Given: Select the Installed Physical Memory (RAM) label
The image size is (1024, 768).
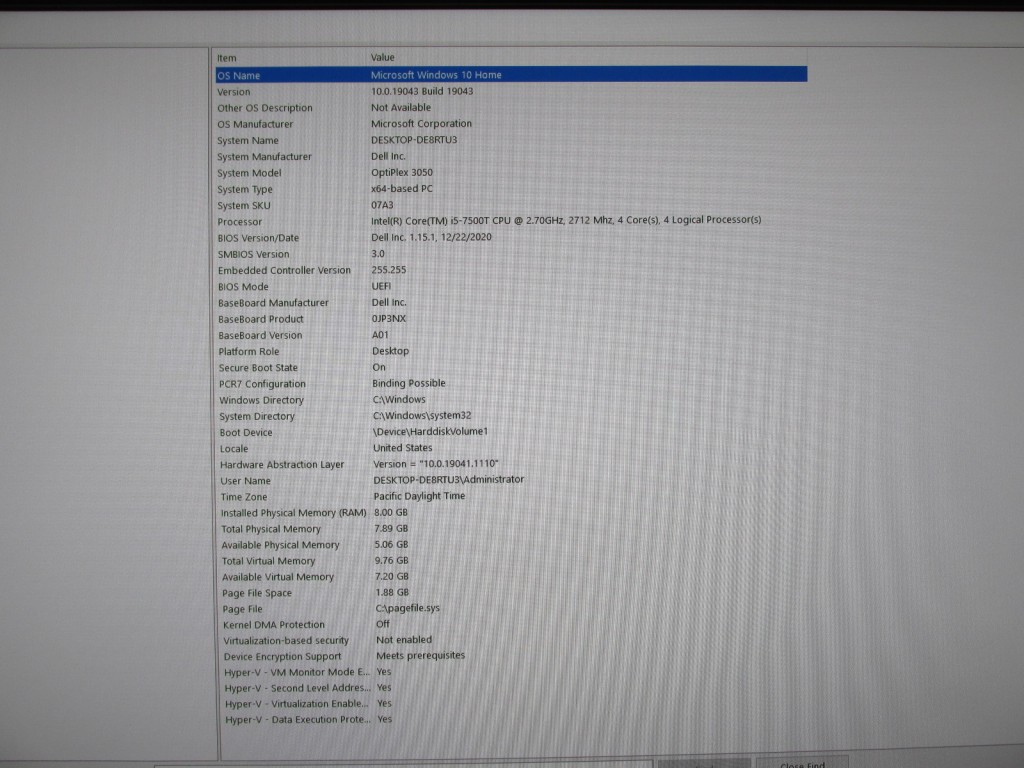Looking at the screenshot, I should [x=293, y=513].
